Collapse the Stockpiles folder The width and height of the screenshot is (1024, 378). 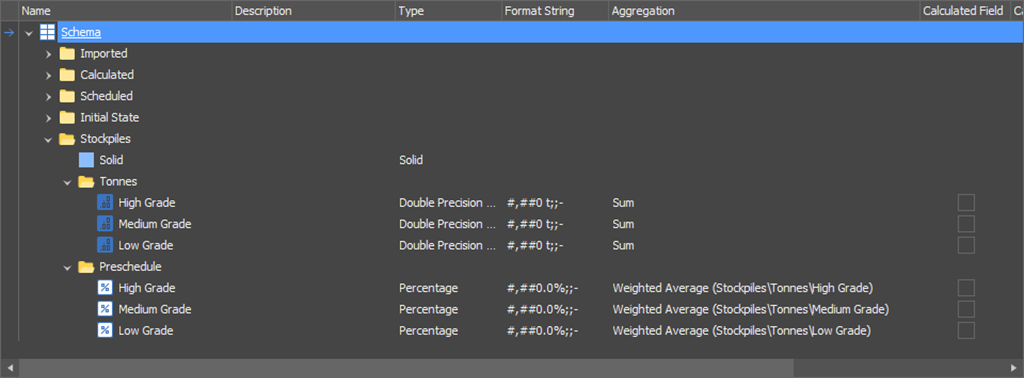click(x=48, y=139)
